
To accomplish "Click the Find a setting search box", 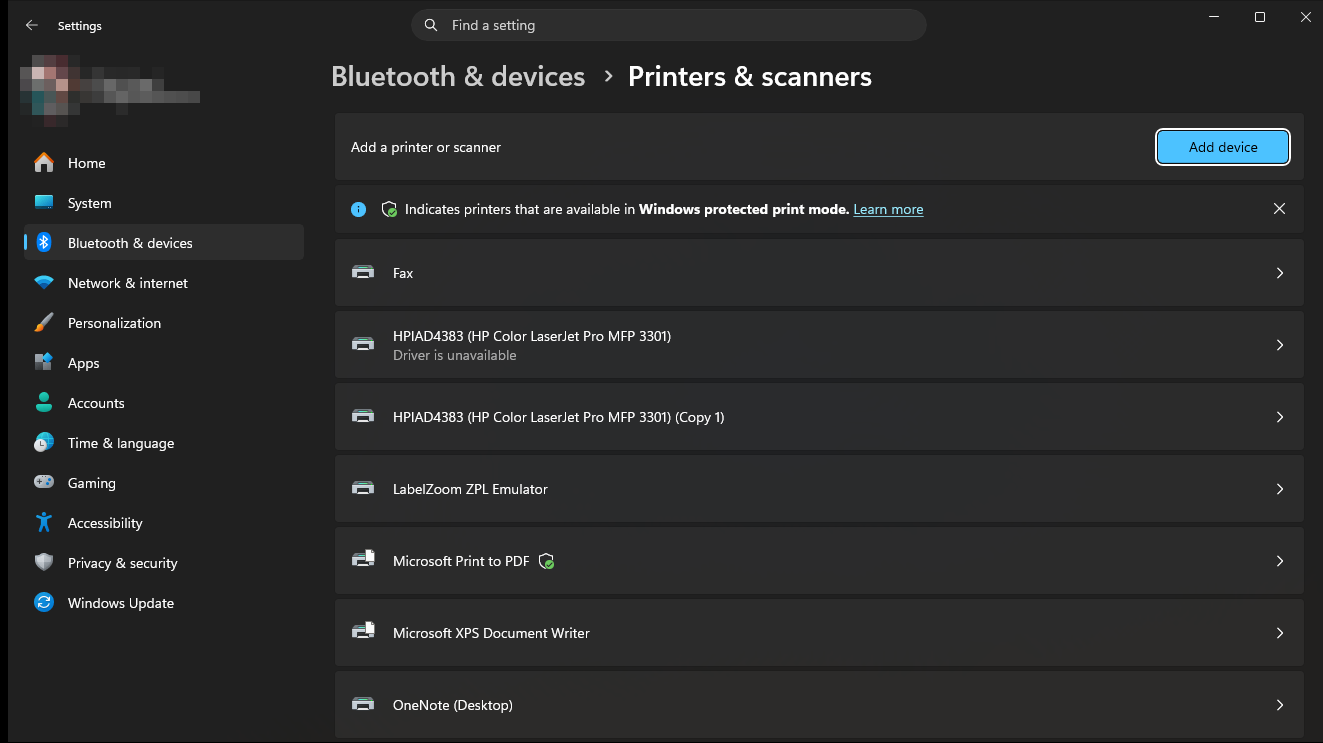I will point(668,25).
